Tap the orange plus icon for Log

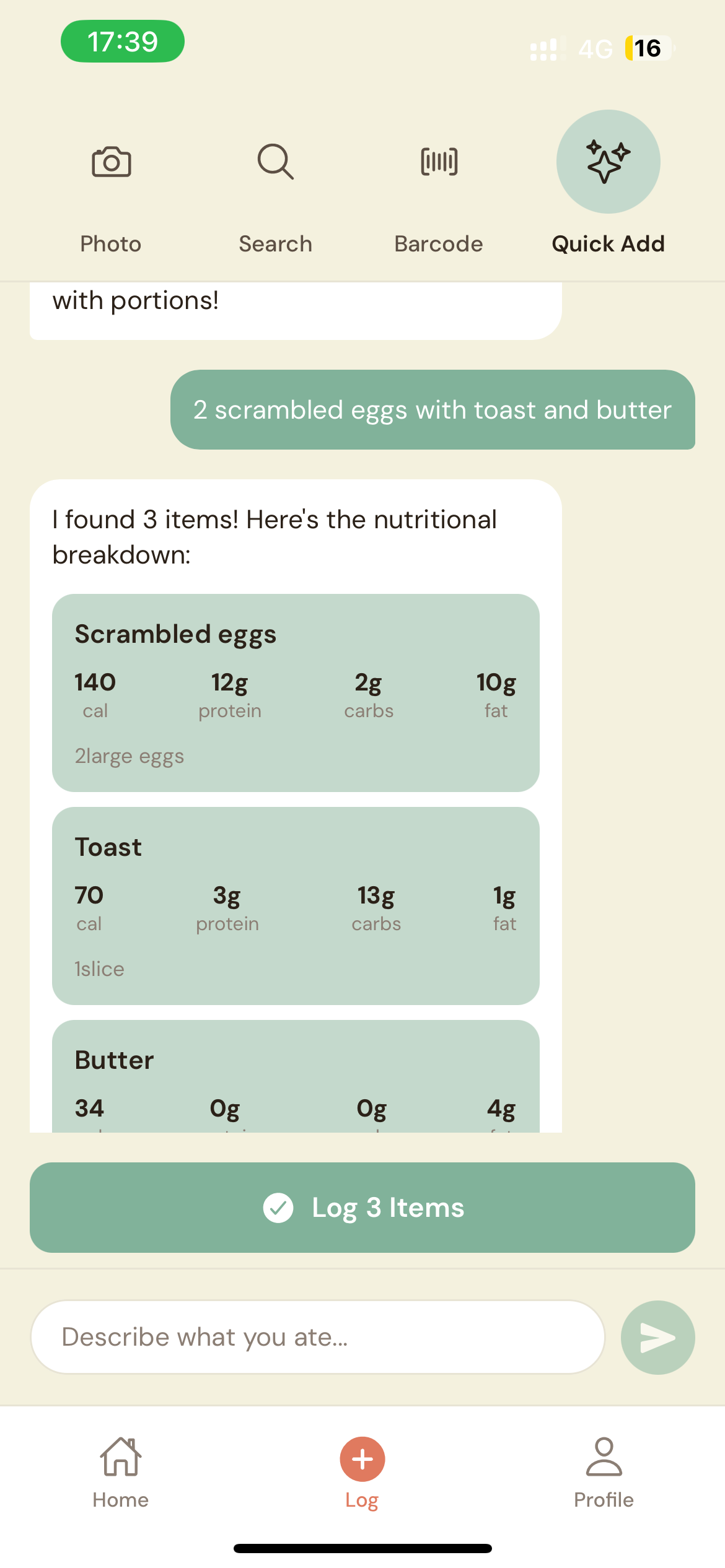(x=361, y=1458)
